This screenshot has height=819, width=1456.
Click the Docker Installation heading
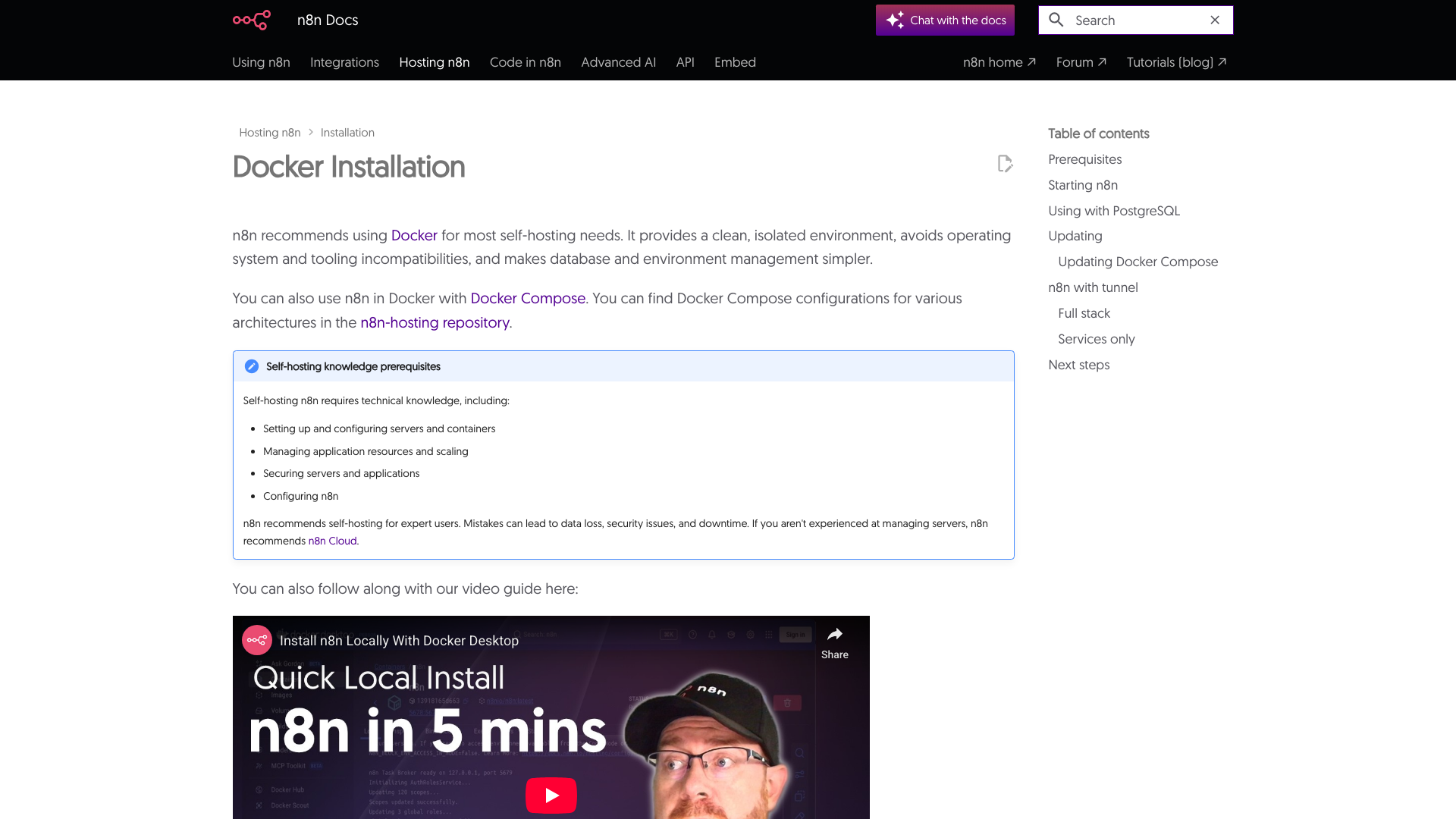[x=349, y=167]
